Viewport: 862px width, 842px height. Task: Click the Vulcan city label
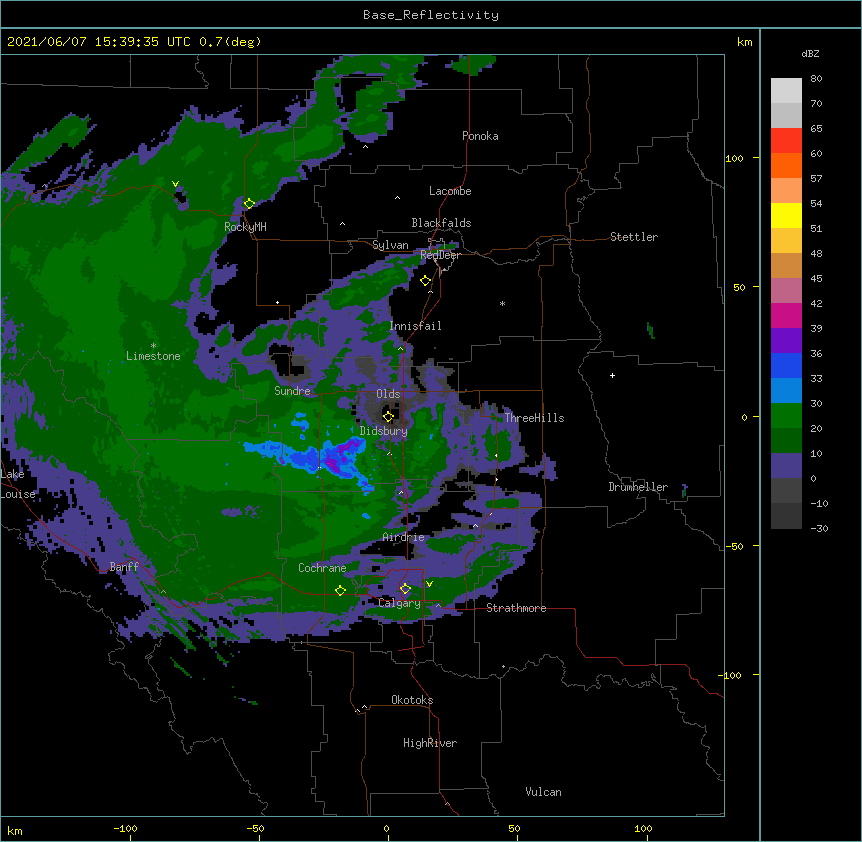pyautogui.click(x=543, y=792)
